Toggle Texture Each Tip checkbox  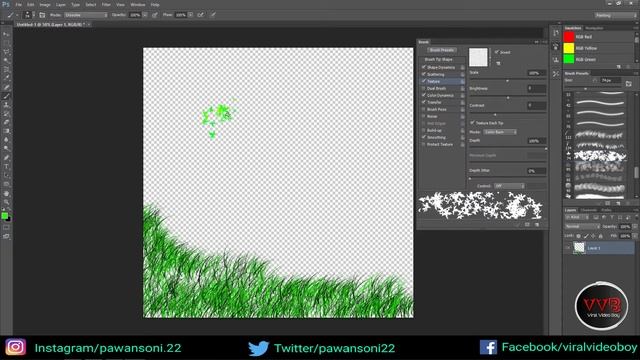[473, 122]
